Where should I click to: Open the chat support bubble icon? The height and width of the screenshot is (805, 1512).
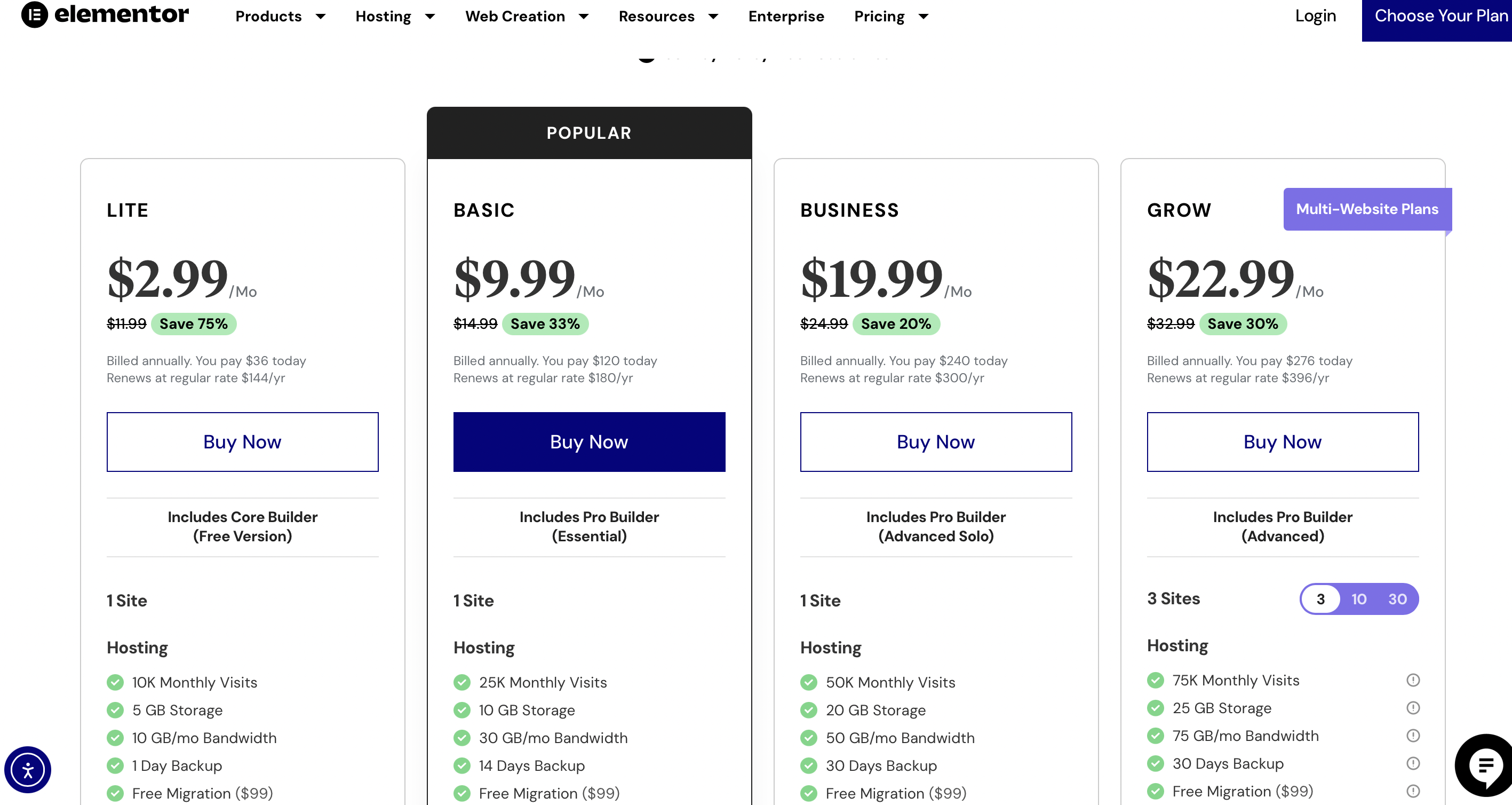coord(1485,764)
